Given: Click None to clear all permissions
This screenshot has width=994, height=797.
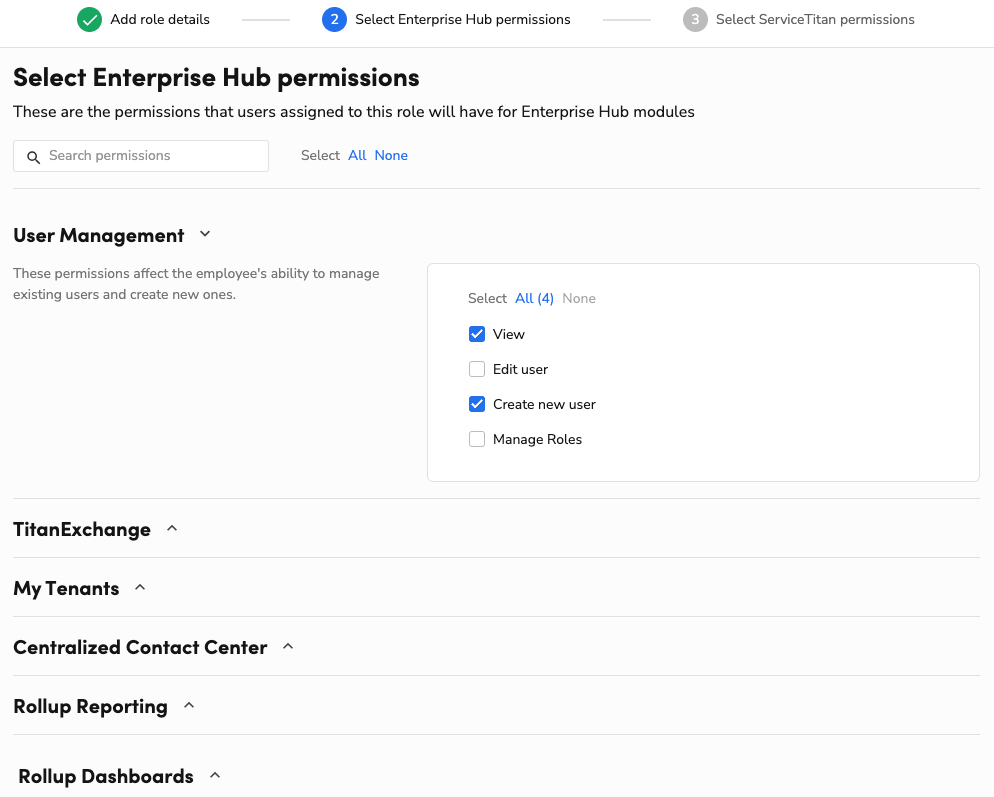Looking at the screenshot, I should [x=391, y=155].
